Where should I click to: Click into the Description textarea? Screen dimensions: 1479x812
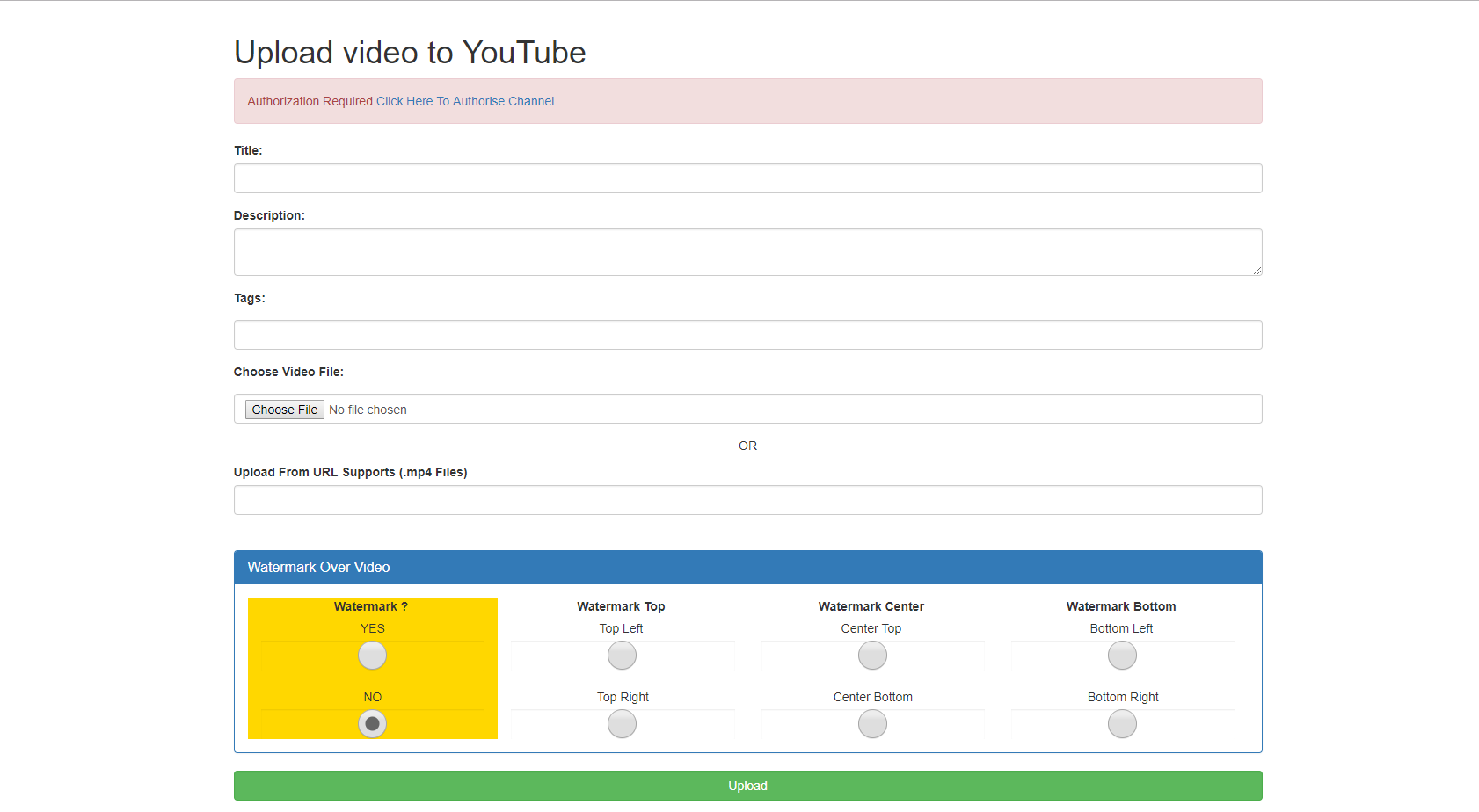coord(747,252)
